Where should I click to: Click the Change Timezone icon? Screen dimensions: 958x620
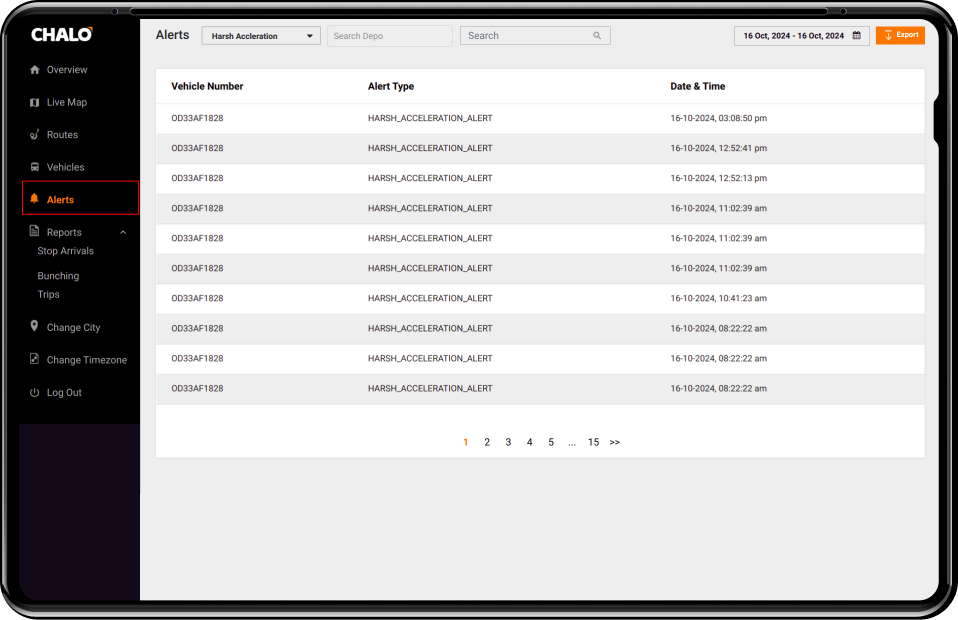(35, 360)
